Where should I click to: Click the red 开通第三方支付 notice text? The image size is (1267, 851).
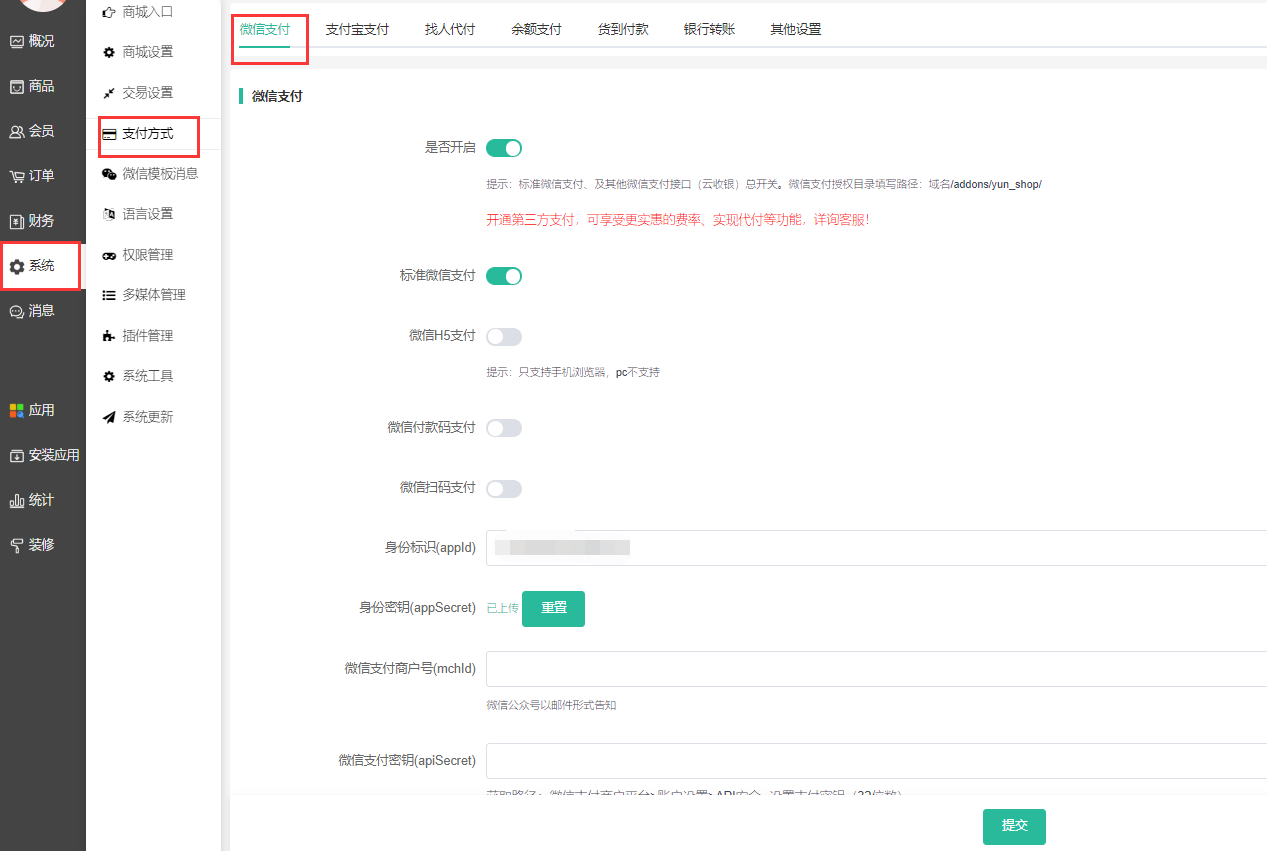[678, 220]
